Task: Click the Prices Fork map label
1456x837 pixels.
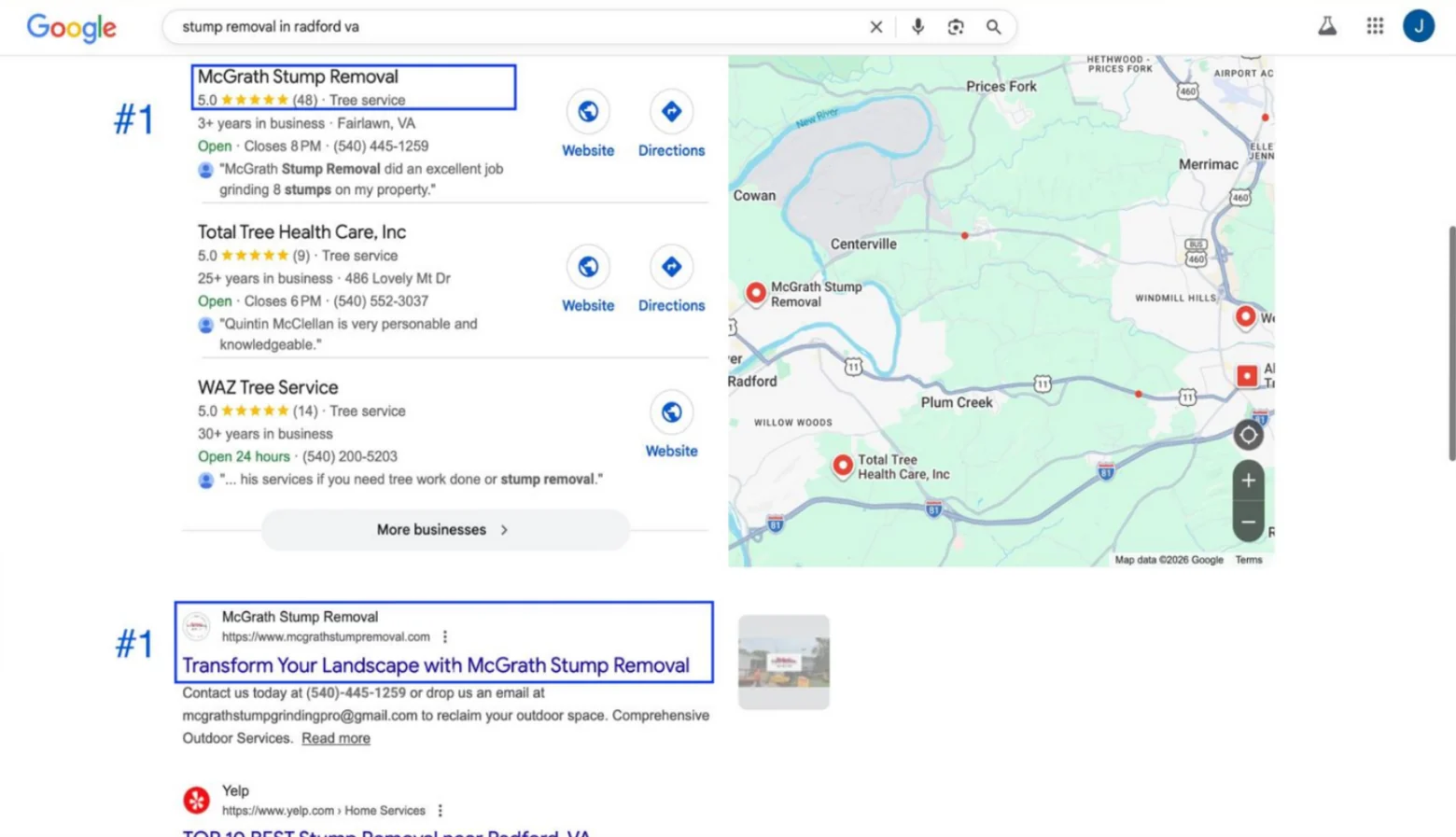Action: [x=1001, y=87]
